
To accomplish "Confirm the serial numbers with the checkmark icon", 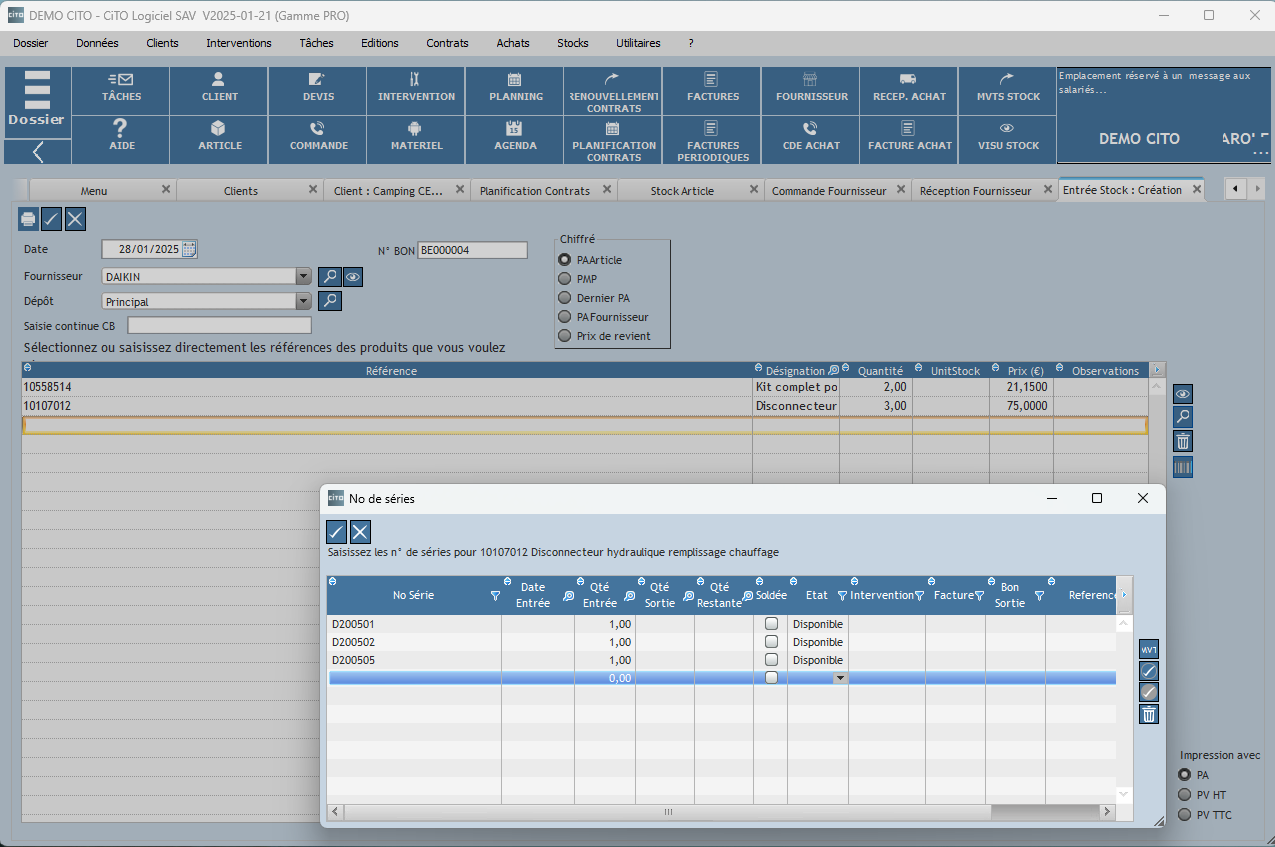I will tap(337, 532).
